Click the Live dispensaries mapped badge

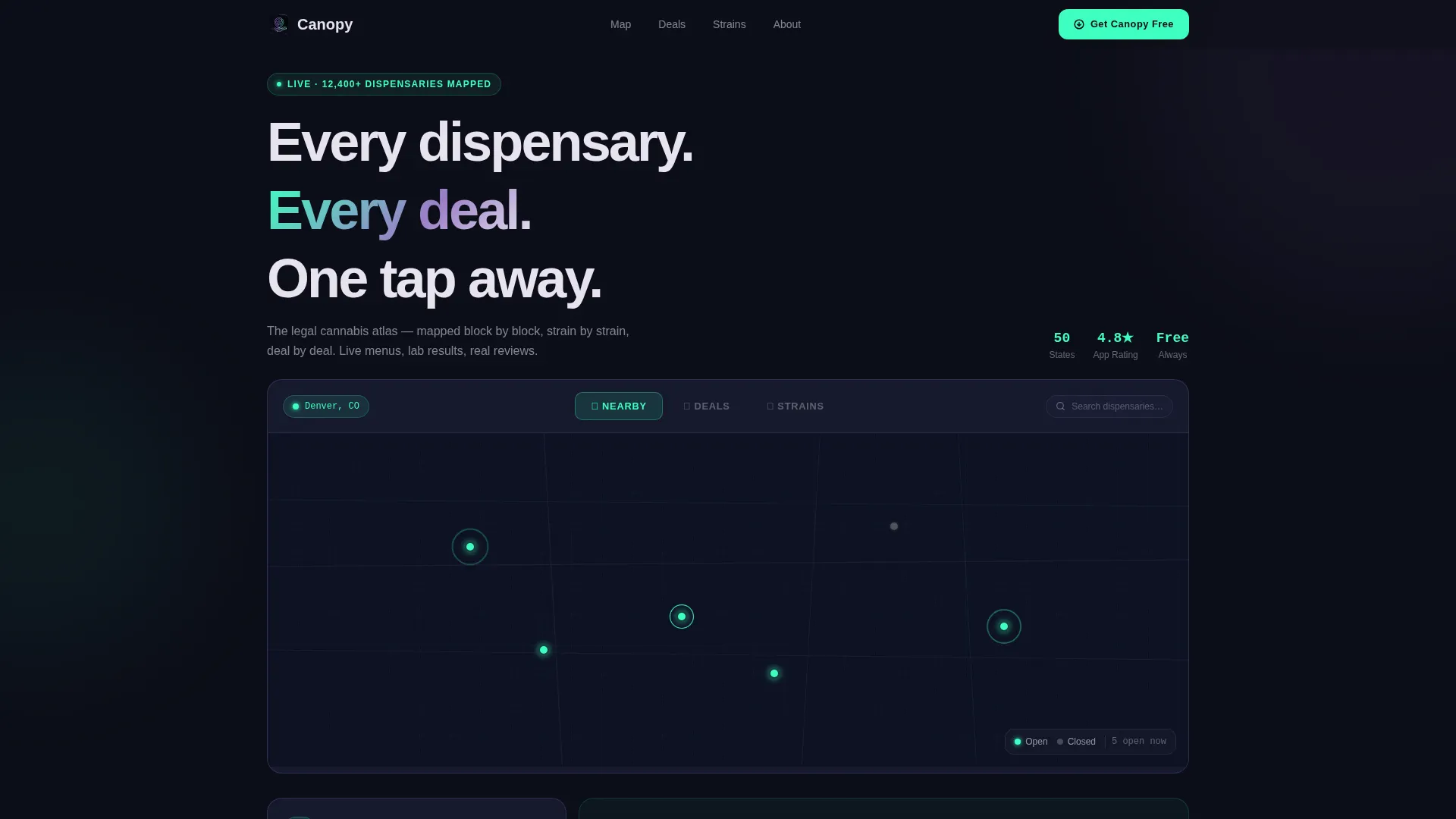(384, 84)
